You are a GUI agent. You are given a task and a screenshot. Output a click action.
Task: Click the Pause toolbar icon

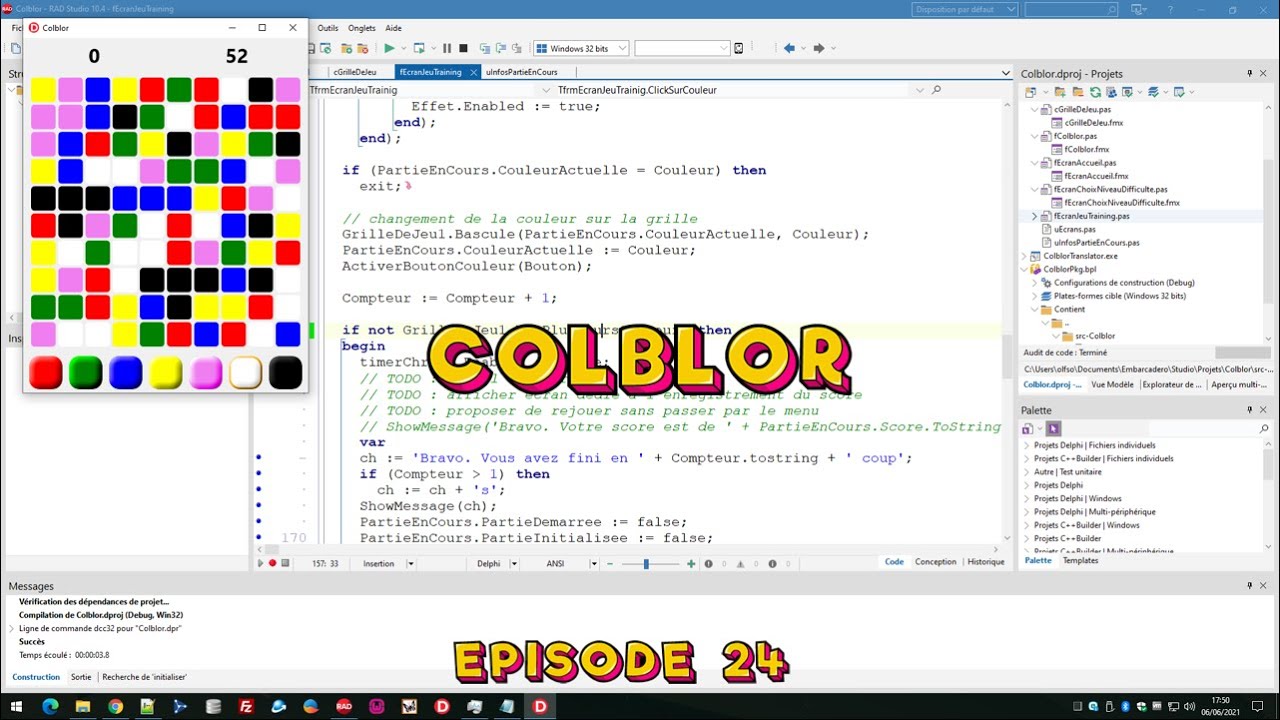coord(447,48)
